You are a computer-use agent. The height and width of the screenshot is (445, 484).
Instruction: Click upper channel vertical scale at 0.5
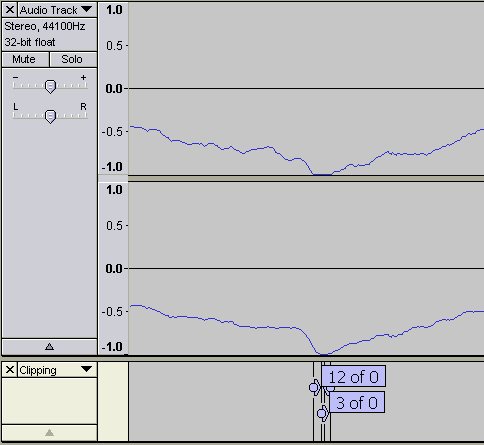coord(114,46)
